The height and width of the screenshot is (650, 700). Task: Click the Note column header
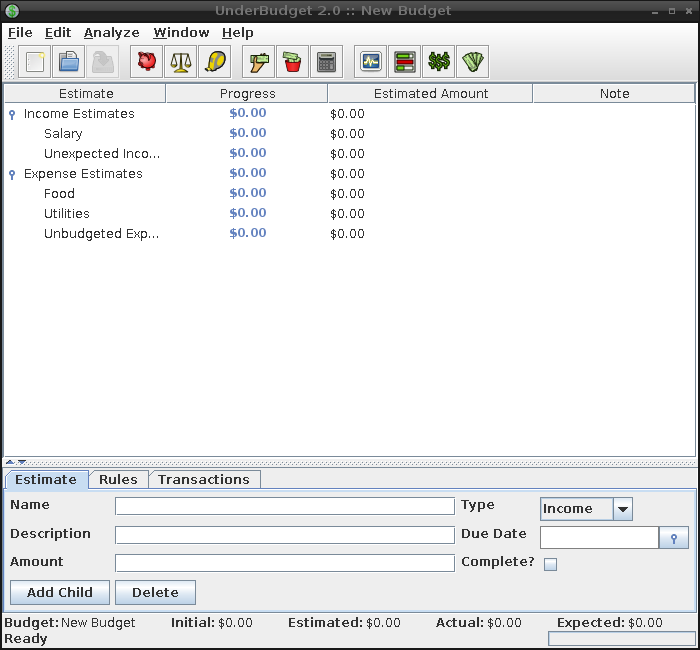[614, 93]
